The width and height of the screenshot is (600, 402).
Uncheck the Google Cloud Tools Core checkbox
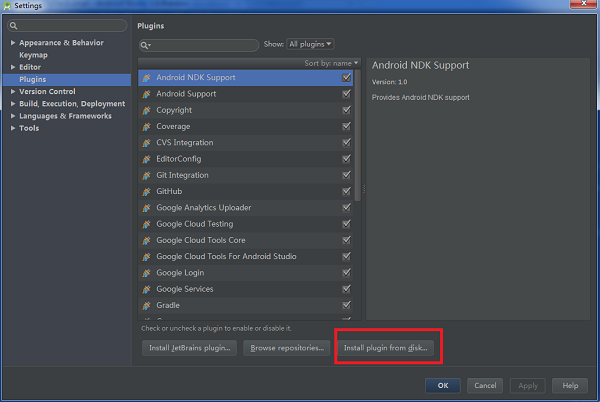[346, 240]
